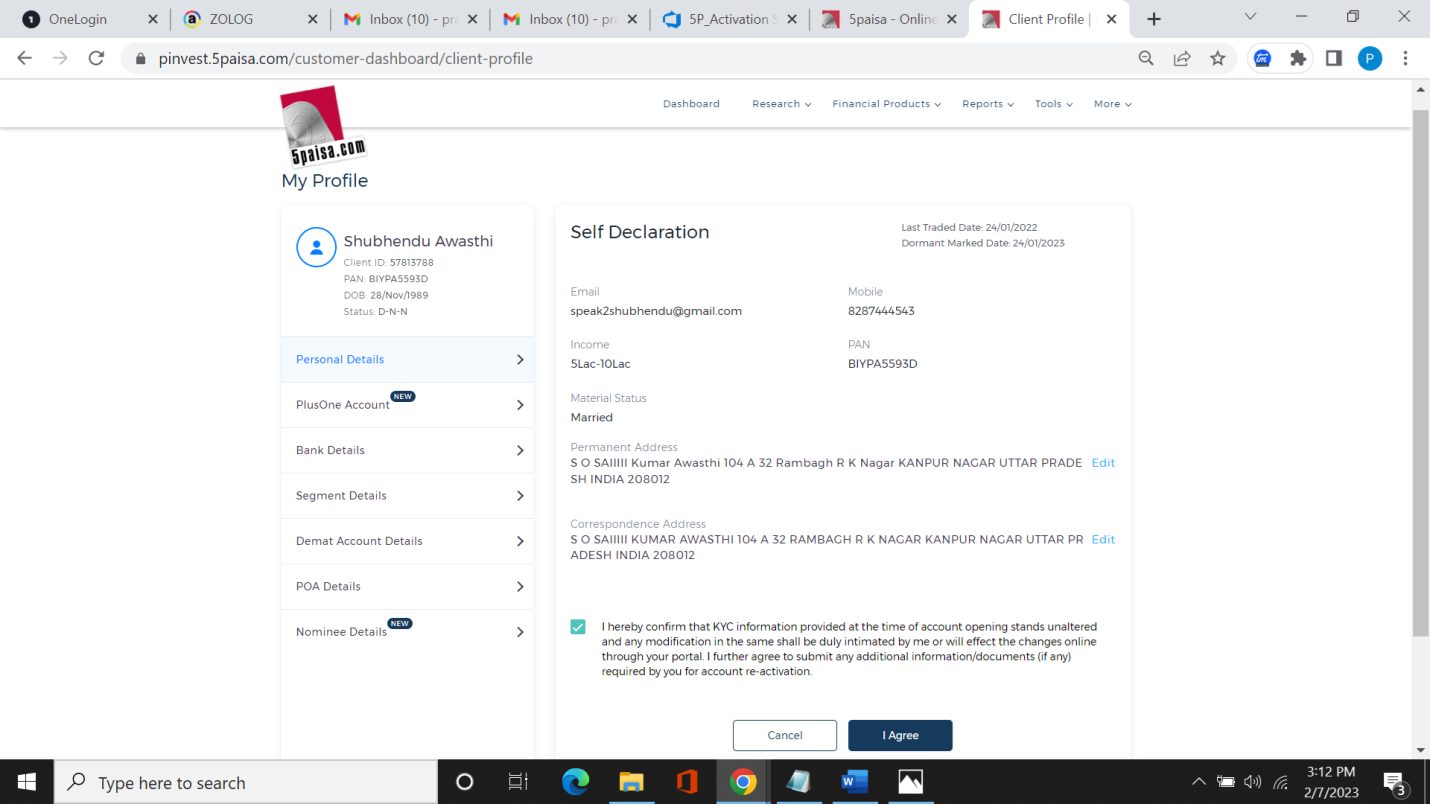Edit the Correspondence Address
Image resolution: width=1430 pixels, height=804 pixels.
[x=1103, y=539]
